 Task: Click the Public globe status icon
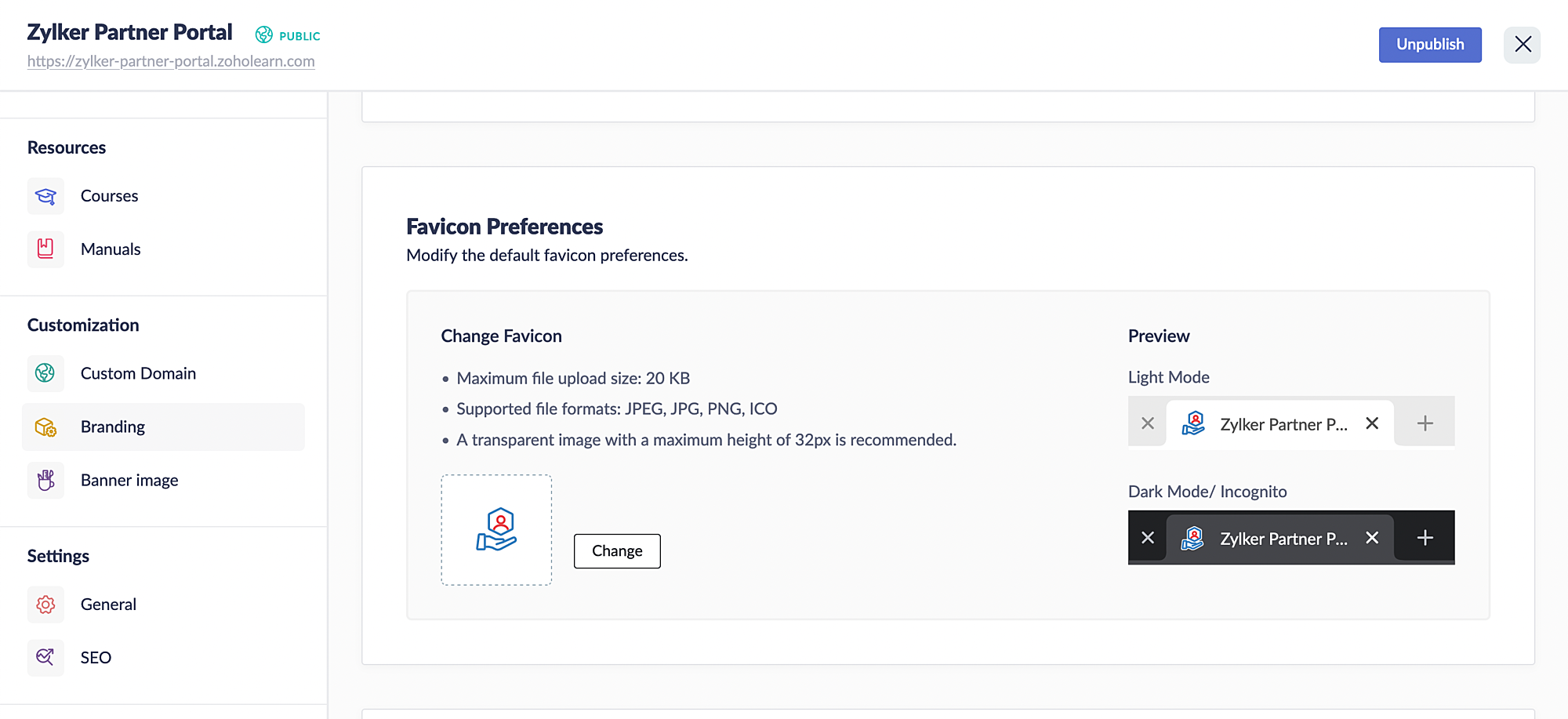click(264, 34)
